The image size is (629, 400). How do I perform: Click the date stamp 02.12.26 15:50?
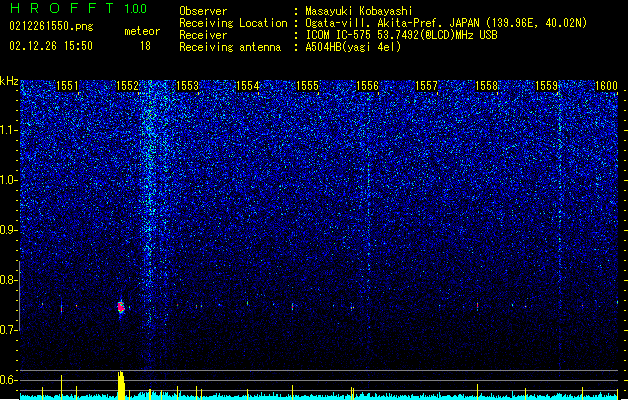pos(51,46)
